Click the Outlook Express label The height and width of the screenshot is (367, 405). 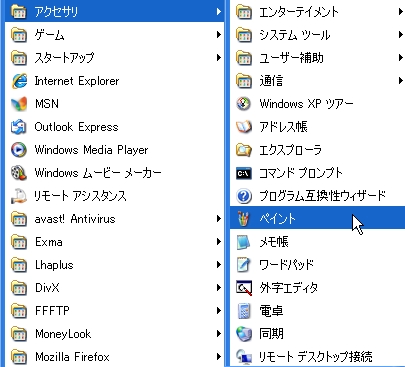(x=76, y=127)
